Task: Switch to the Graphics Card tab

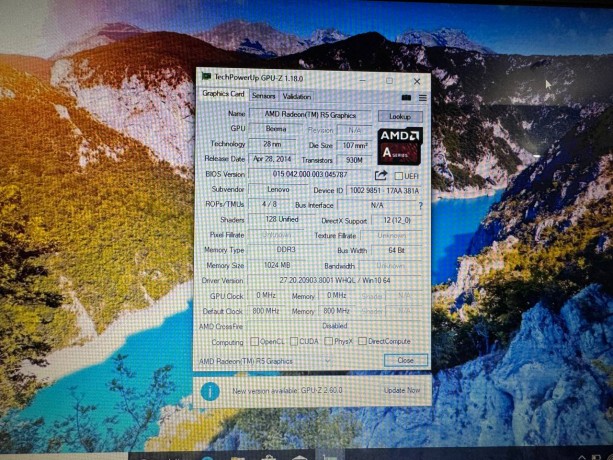Action: (x=223, y=94)
